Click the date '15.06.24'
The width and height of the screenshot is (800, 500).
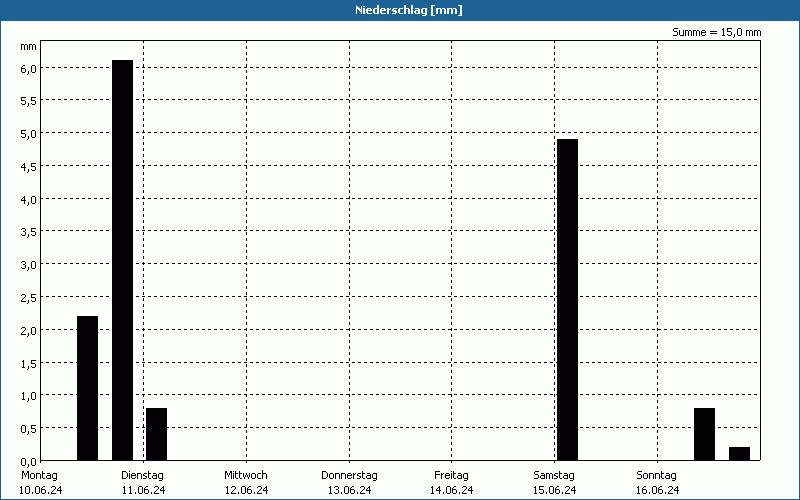(555, 490)
